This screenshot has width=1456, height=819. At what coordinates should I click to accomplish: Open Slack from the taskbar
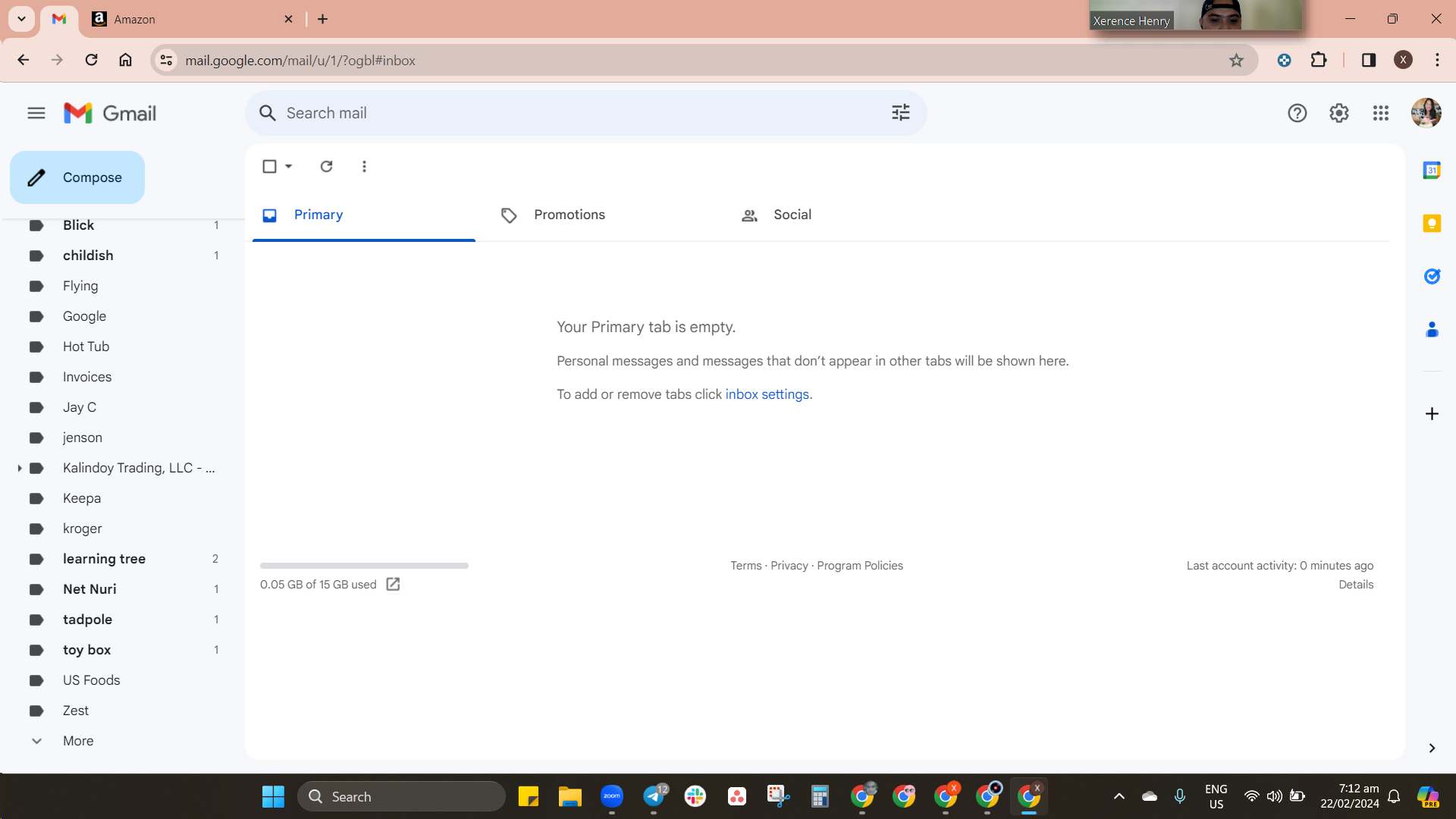click(x=695, y=796)
